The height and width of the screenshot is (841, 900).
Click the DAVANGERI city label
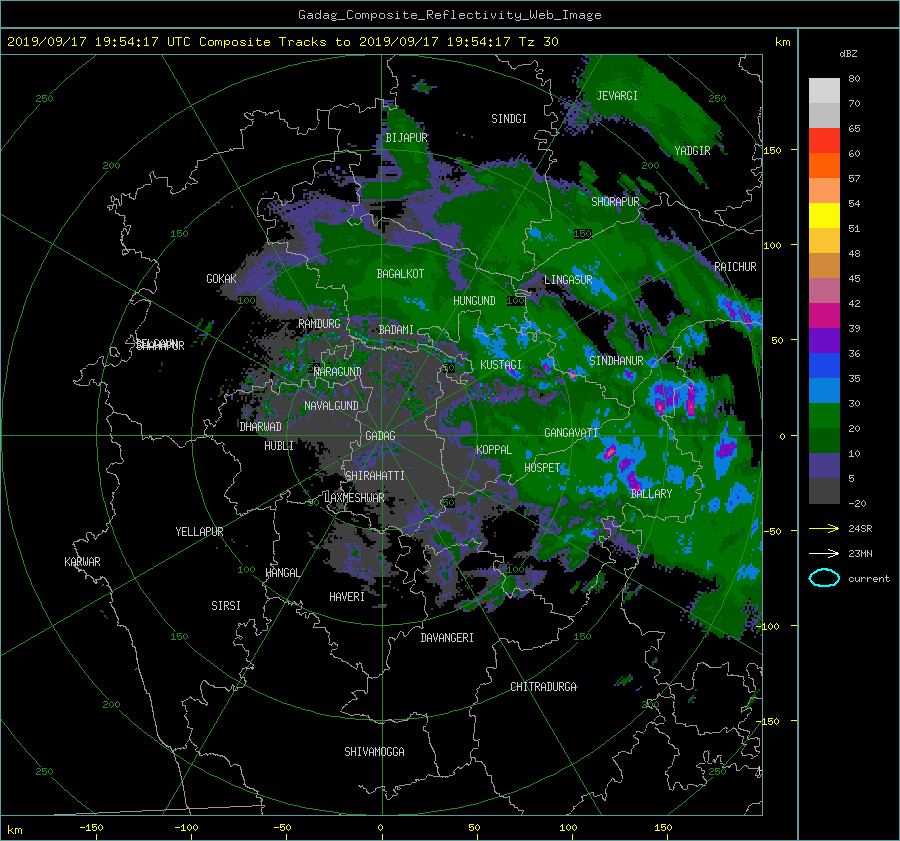447,638
